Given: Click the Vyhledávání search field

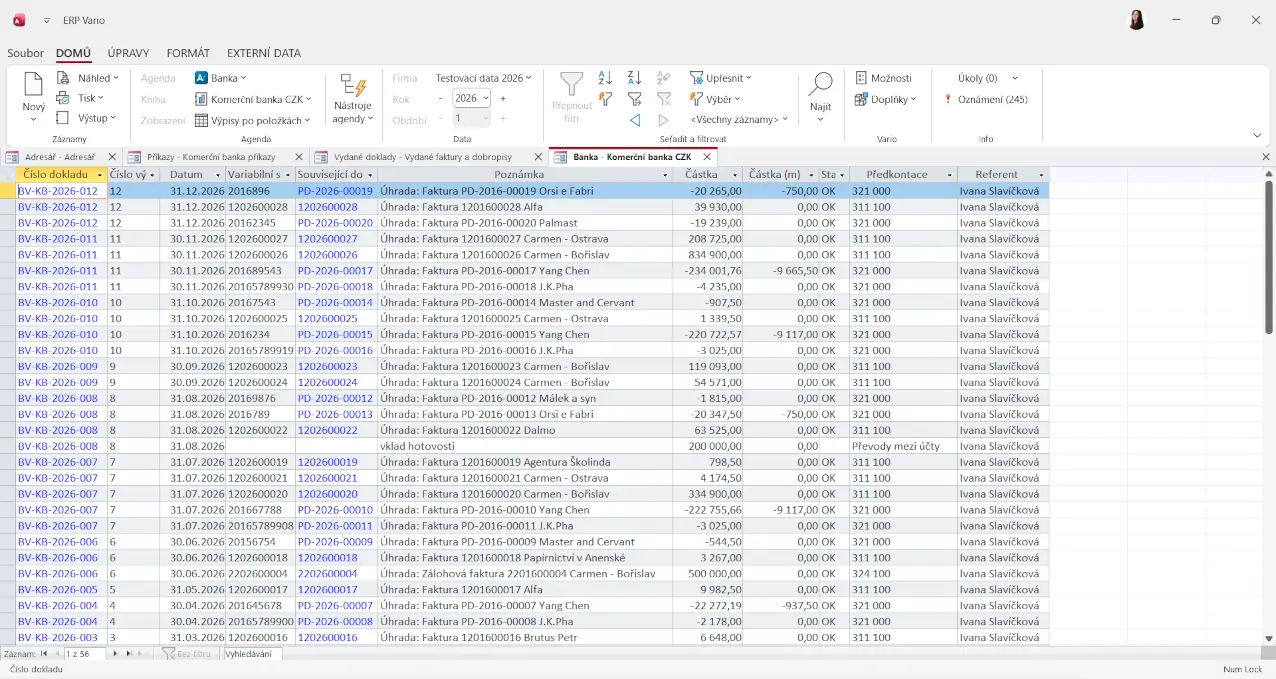Looking at the screenshot, I should click(252, 654).
